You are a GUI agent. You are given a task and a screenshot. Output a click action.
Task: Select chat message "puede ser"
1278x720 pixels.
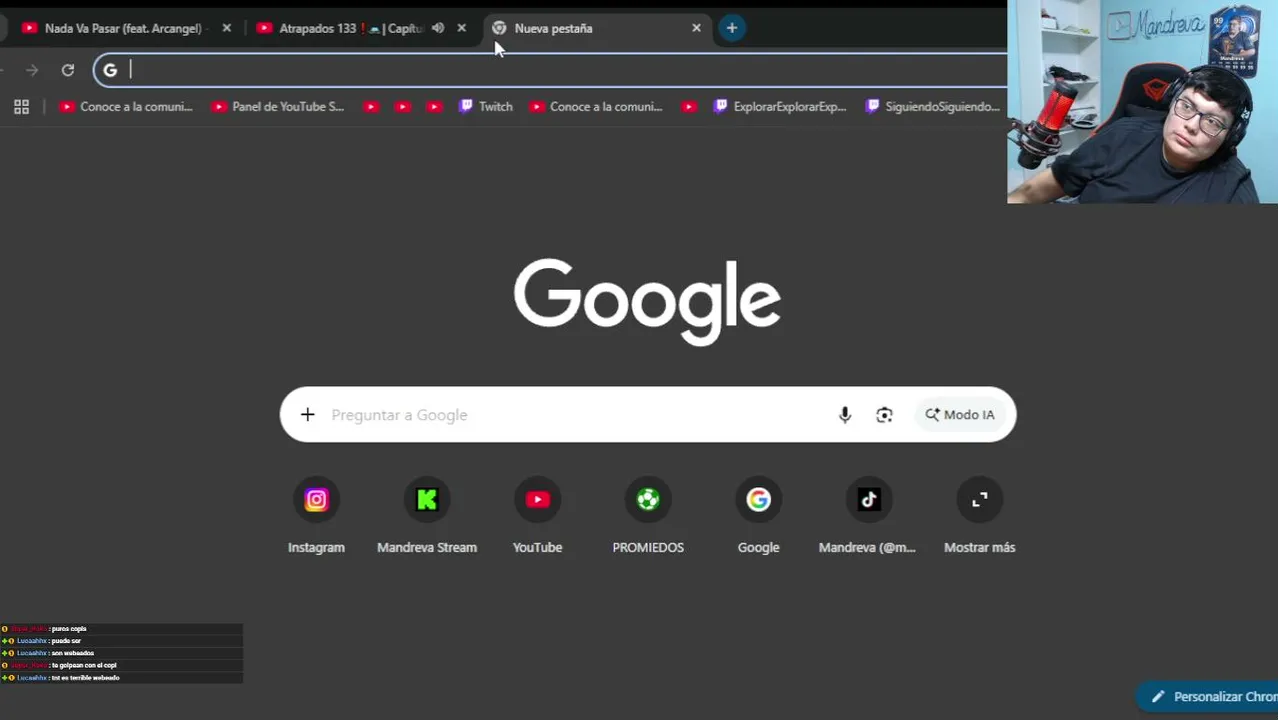66,641
